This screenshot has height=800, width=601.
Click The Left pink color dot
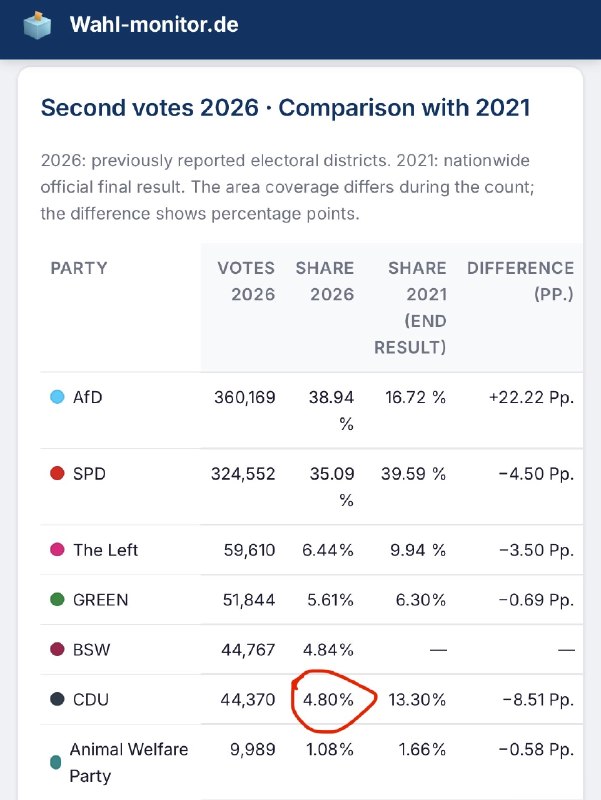pyautogui.click(x=57, y=549)
